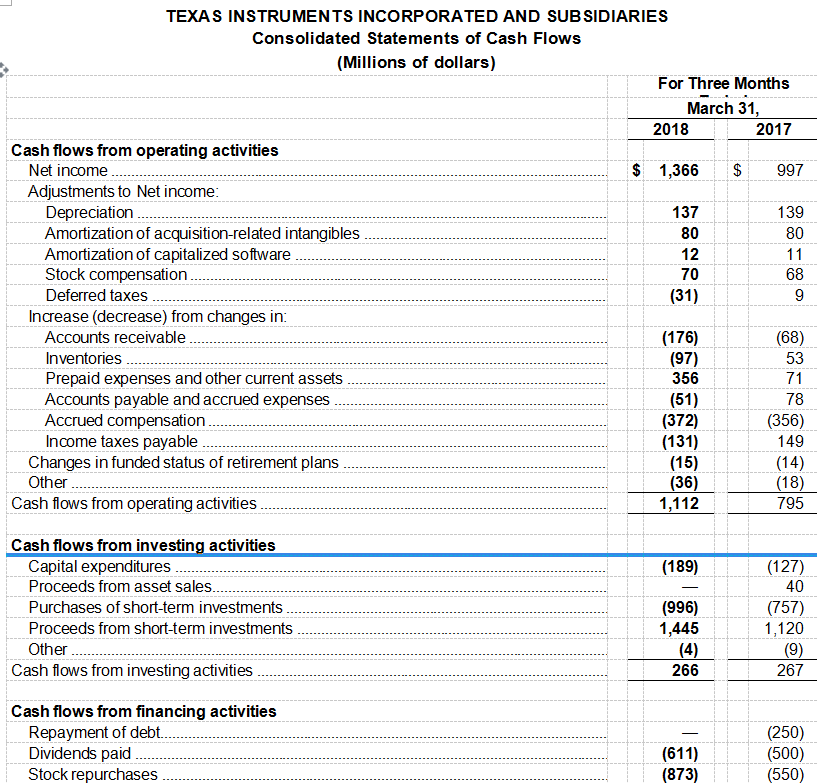Click the 2018 operating 'Other' value (36)

click(684, 482)
